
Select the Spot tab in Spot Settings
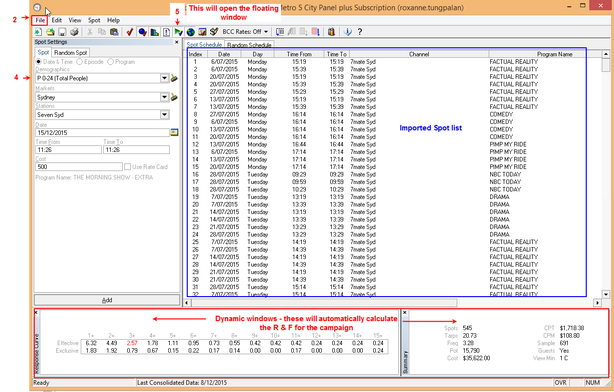43,52
